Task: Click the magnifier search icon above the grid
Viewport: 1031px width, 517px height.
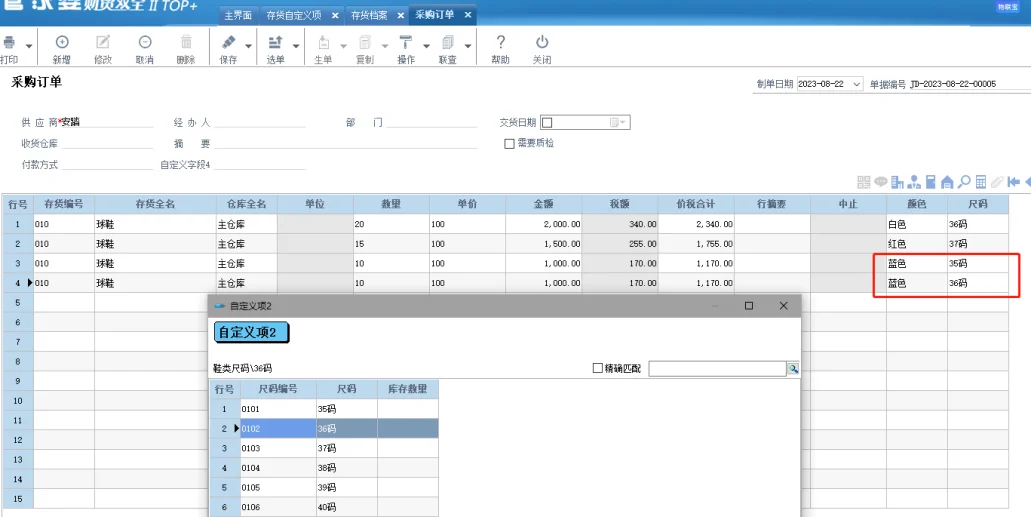Action: [x=964, y=182]
